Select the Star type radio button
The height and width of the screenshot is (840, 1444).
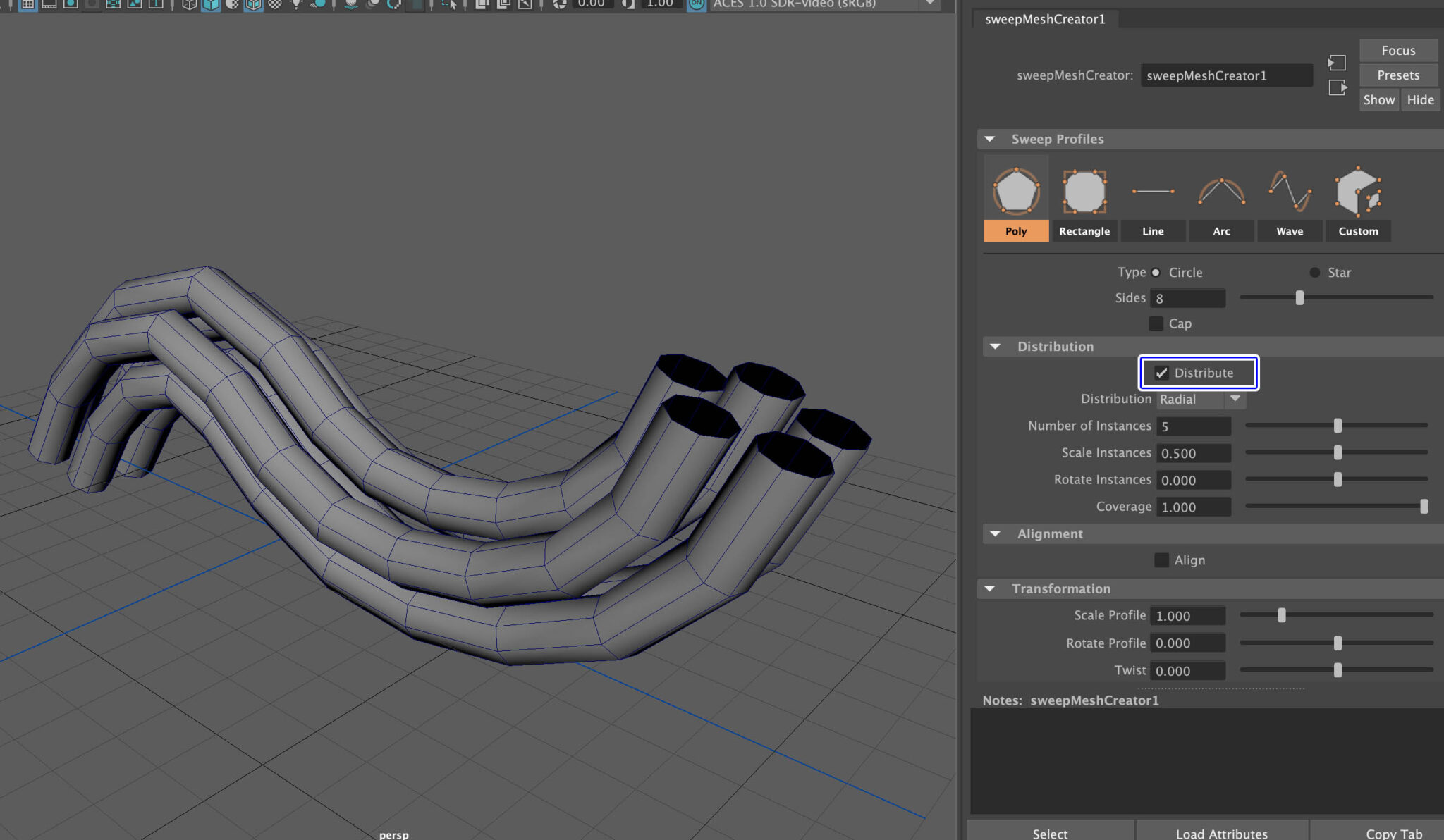pos(1314,272)
